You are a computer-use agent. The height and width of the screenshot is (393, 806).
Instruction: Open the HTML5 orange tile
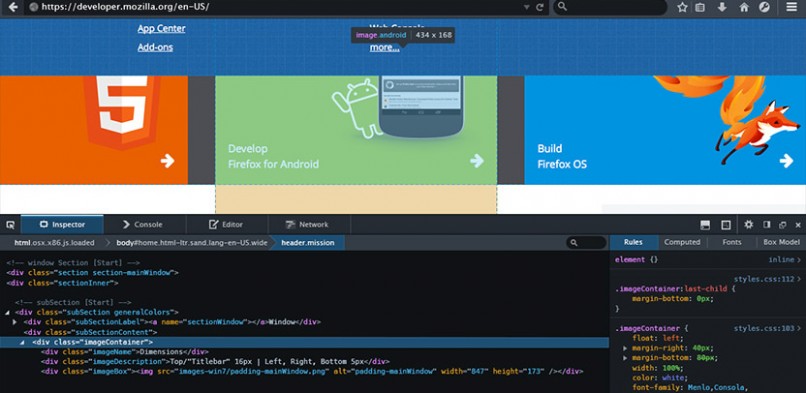pos(94,129)
